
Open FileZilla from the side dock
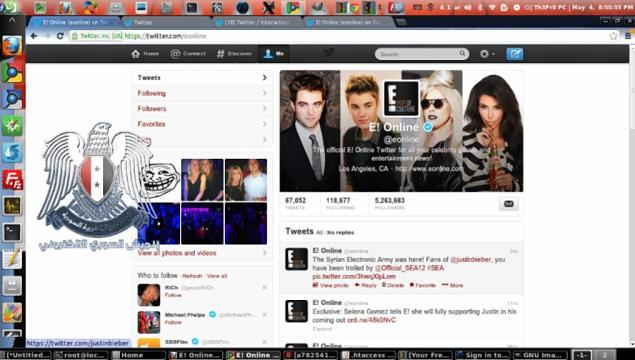click(12, 179)
